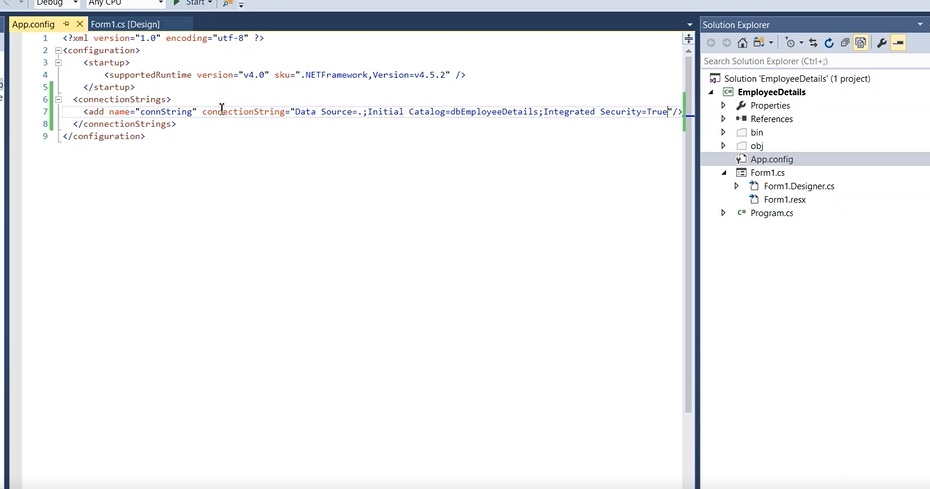Click the References node icon
This screenshot has width=930, height=489.
pyautogui.click(x=741, y=119)
